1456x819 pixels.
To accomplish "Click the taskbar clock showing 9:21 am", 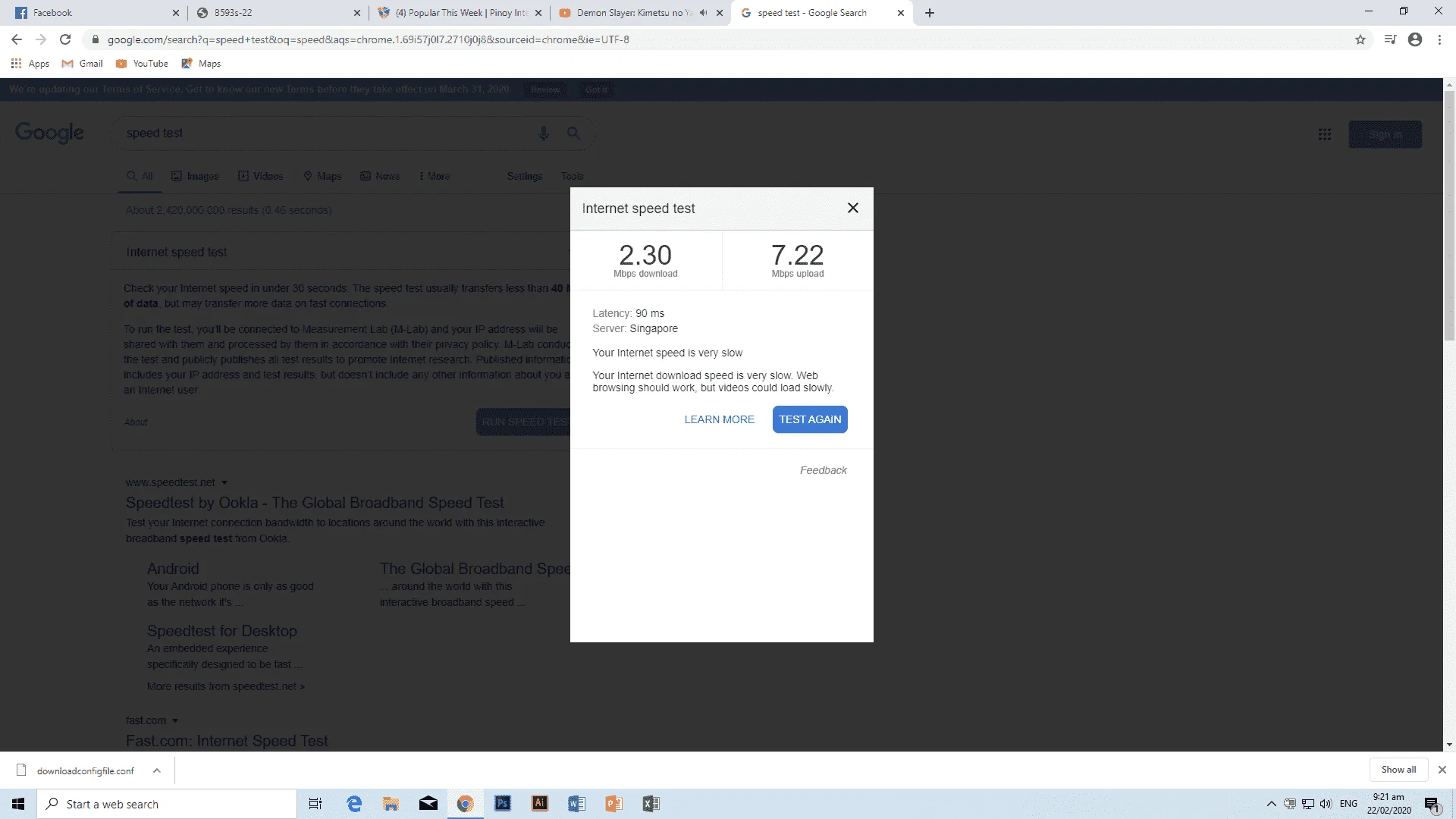I will (1389, 804).
